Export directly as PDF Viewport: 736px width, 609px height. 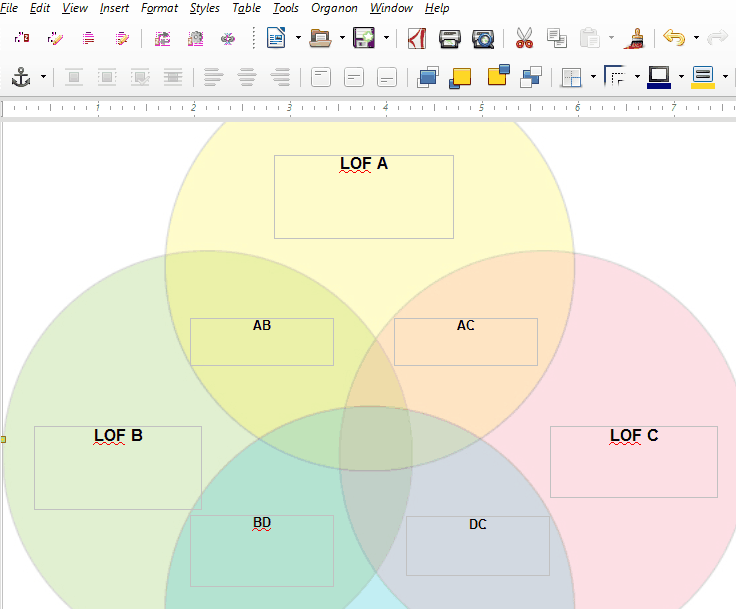(x=417, y=38)
